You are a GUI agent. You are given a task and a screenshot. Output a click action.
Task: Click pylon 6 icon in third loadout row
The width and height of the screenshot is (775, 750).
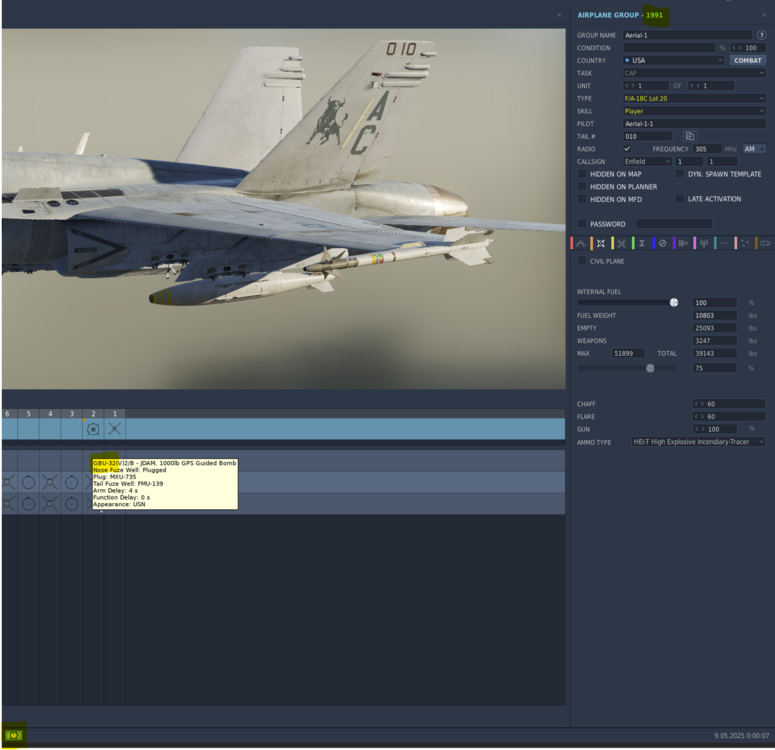point(8,504)
